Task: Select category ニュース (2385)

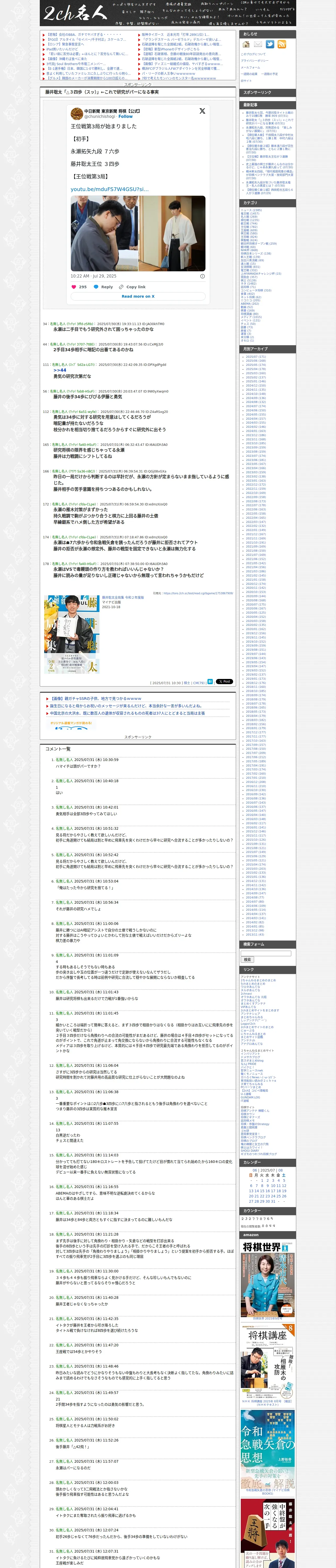Action: pos(251,210)
